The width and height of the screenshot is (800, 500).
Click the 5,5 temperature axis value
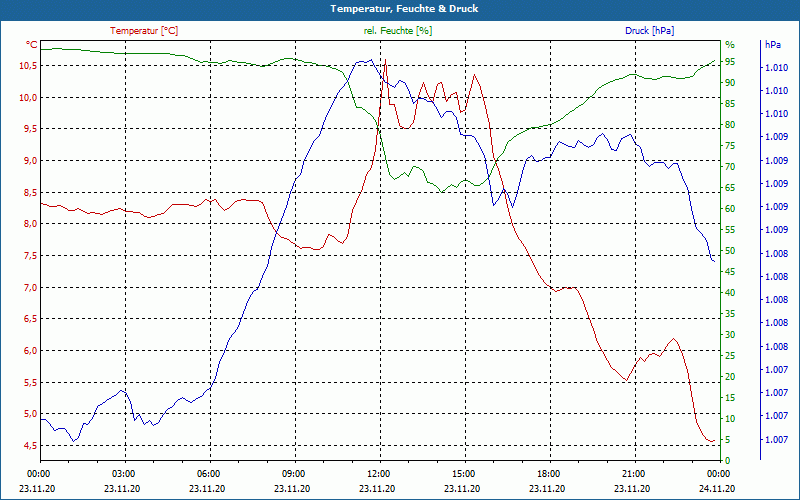[30, 382]
